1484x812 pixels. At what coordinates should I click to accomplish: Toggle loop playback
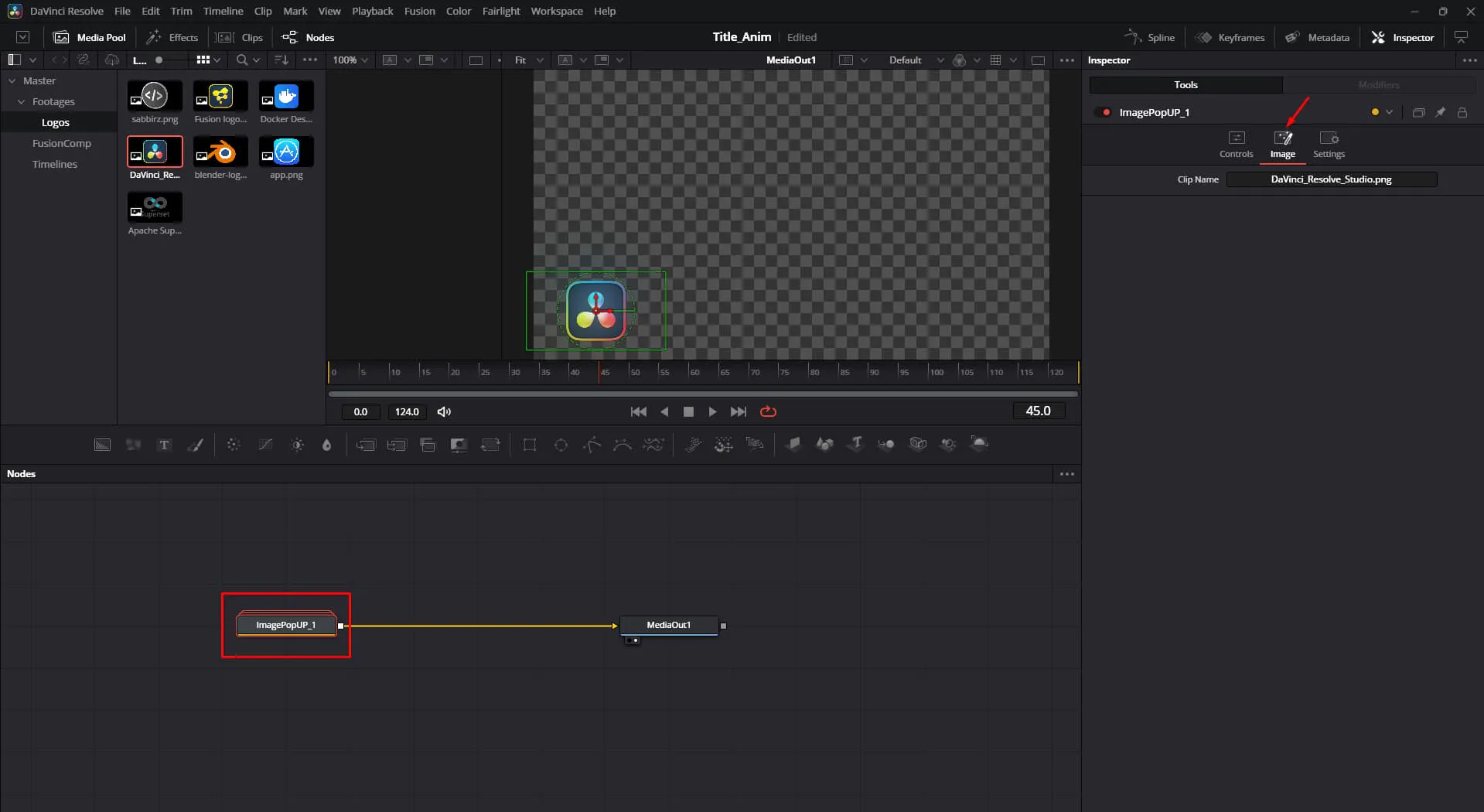point(768,411)
